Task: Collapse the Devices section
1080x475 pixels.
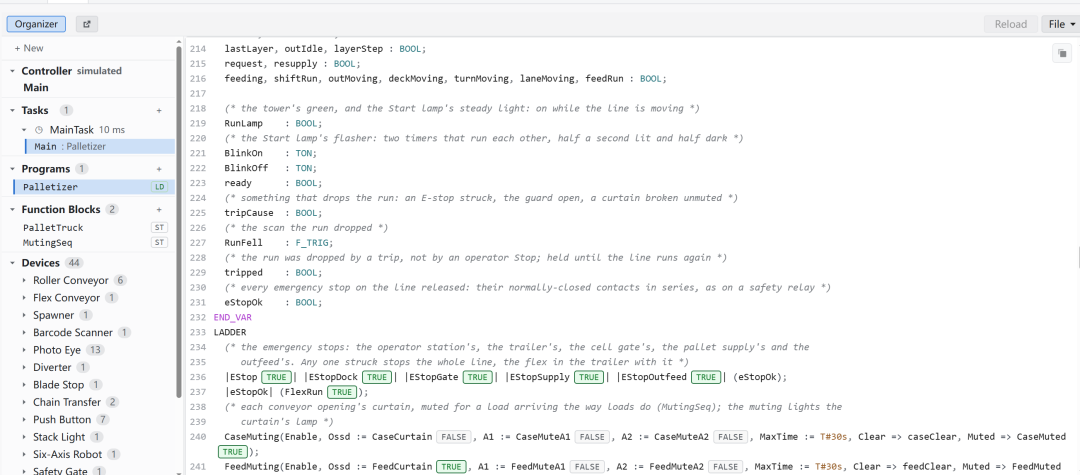Action: pos(12,263)
